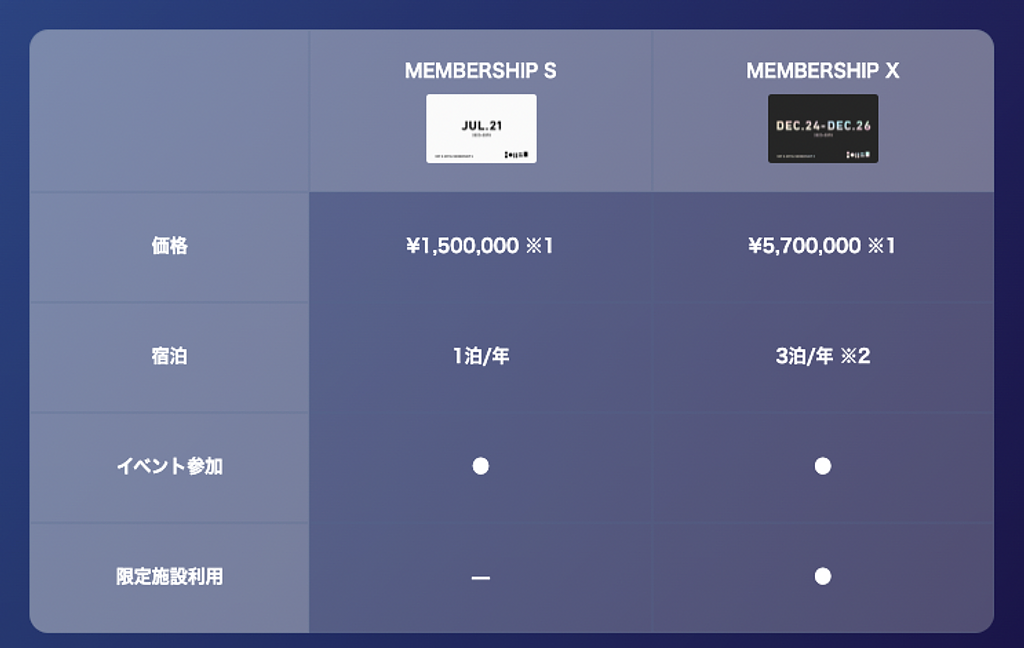Click the 限定施設利用 dash under MEMBERSHIP S

coord(481,577)
